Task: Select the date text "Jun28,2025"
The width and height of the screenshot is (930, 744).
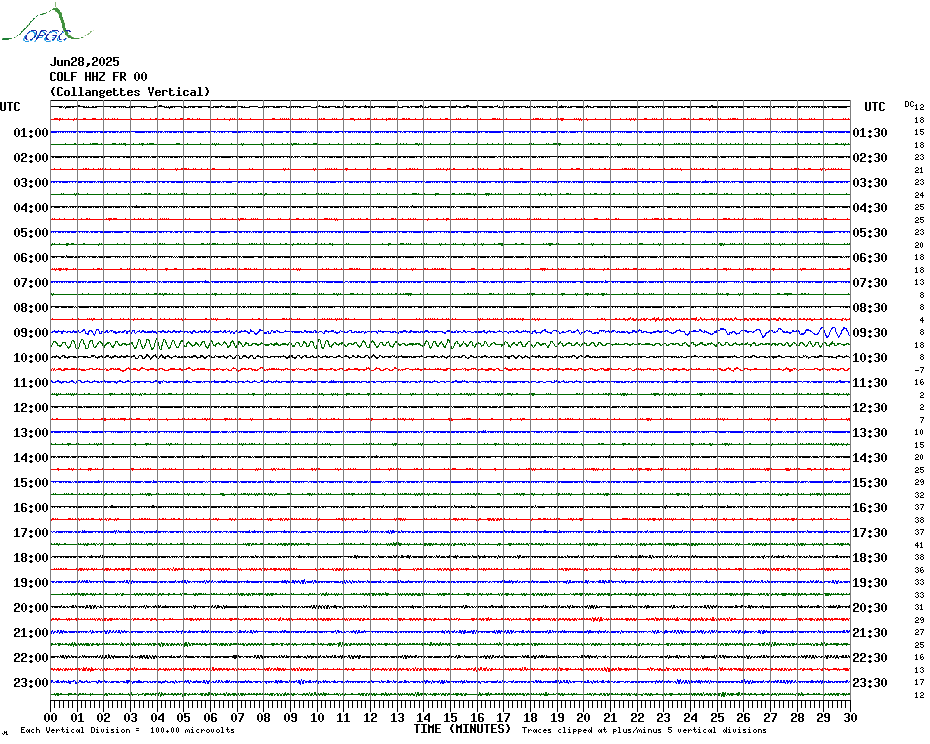Action: coord(84,62)
